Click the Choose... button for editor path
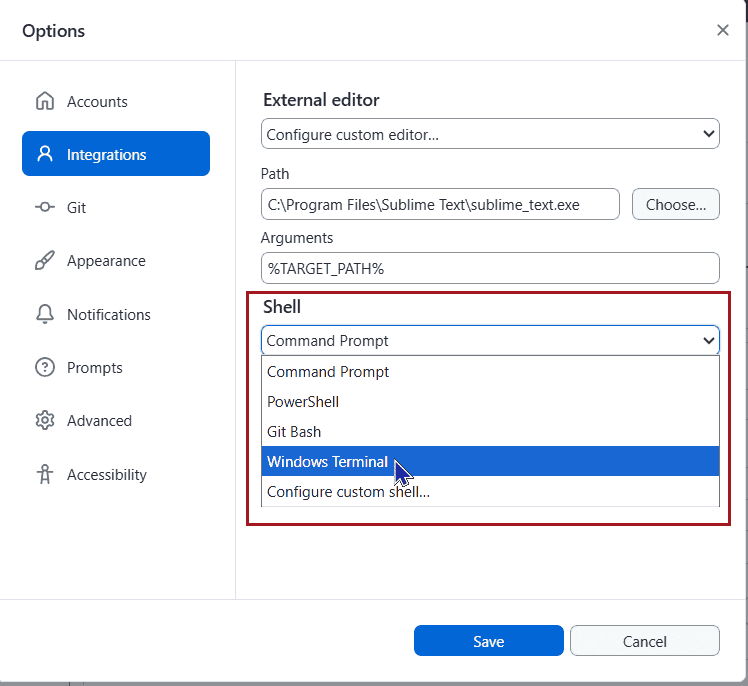The width and height of the screenshot is (748, 686). click(x=675, y=204)
